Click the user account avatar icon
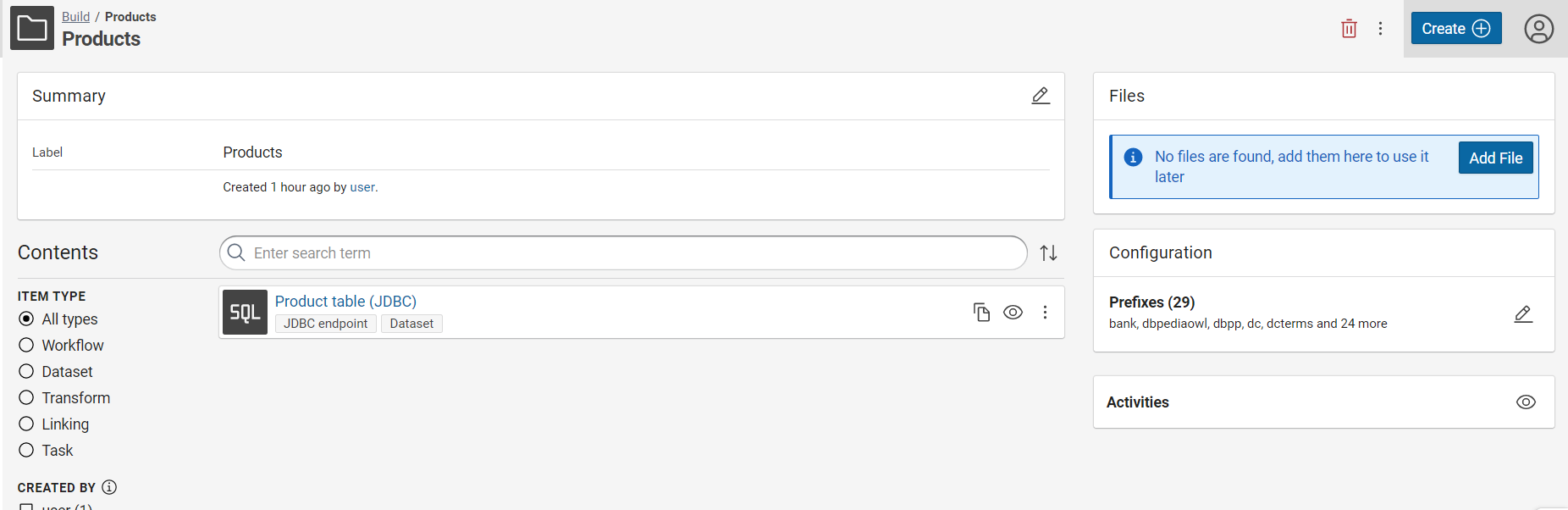Image resolution: width=1568 pixels, height=510 pixels. click(1538, 29)
